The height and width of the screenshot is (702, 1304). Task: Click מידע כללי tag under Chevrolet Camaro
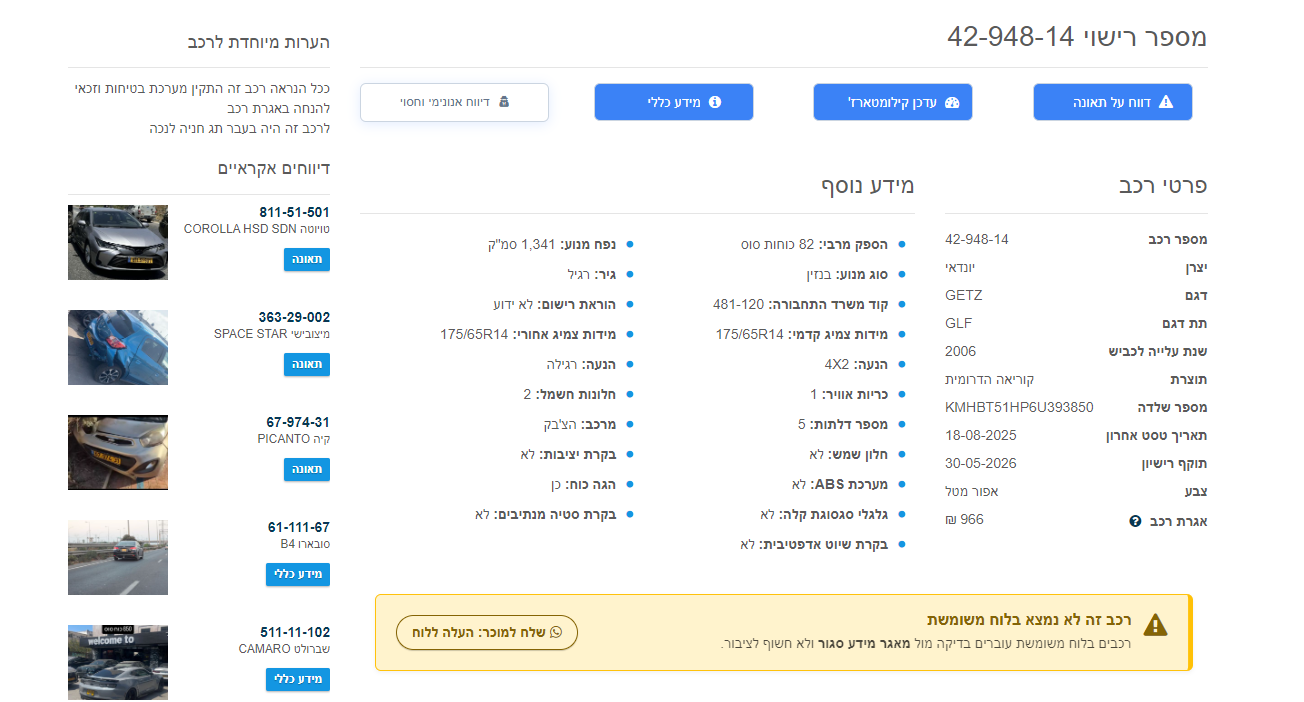click(x=297, y=680)
